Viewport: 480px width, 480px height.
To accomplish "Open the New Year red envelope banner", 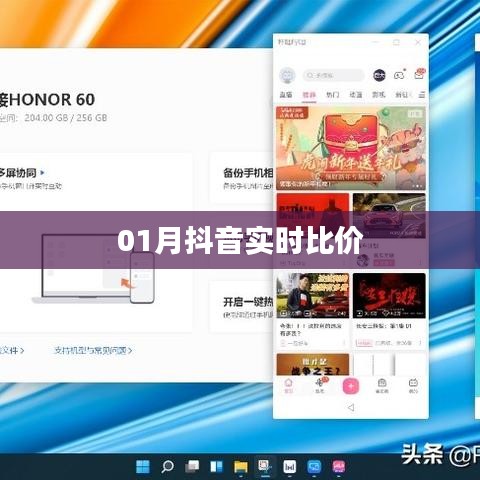I will [x=351, y=148].
